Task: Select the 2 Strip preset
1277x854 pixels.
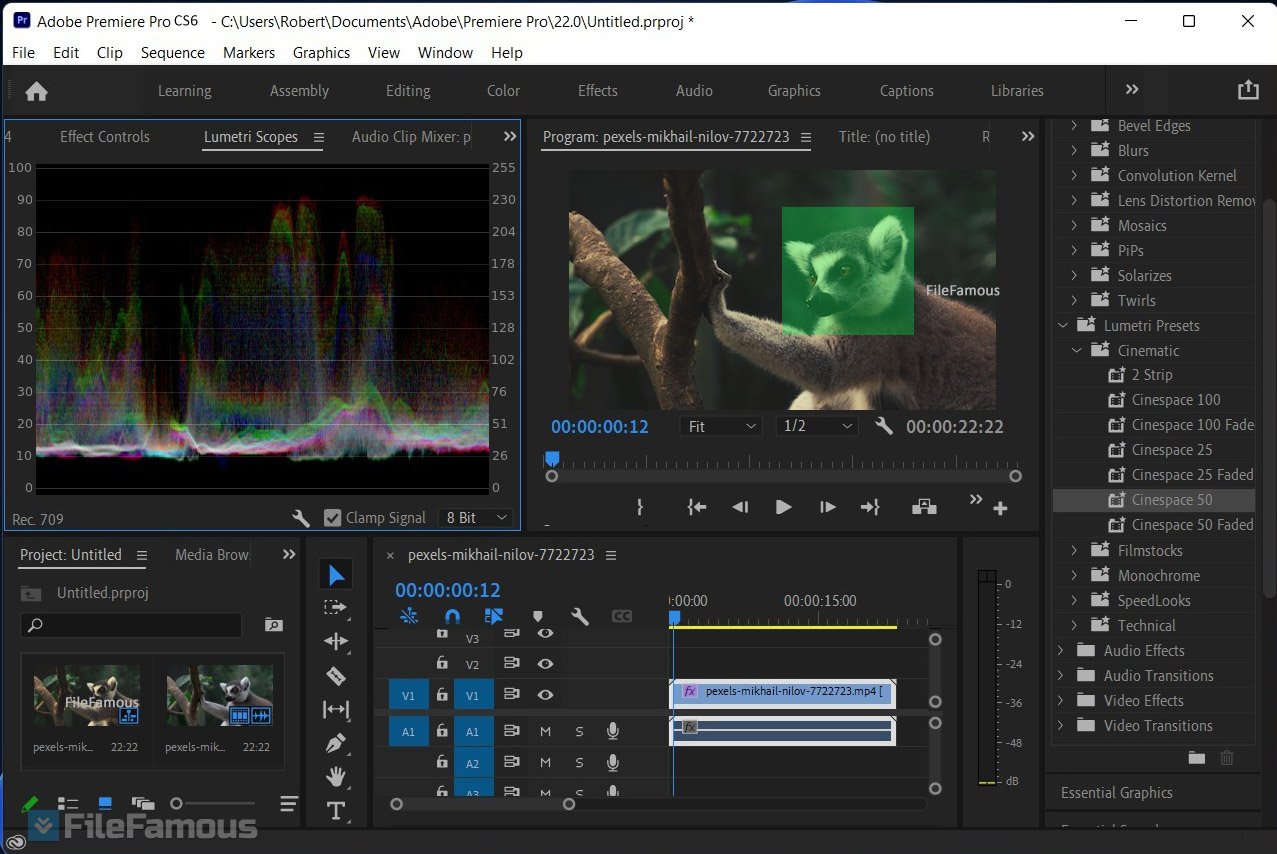Action: (x=1154, y=375)
